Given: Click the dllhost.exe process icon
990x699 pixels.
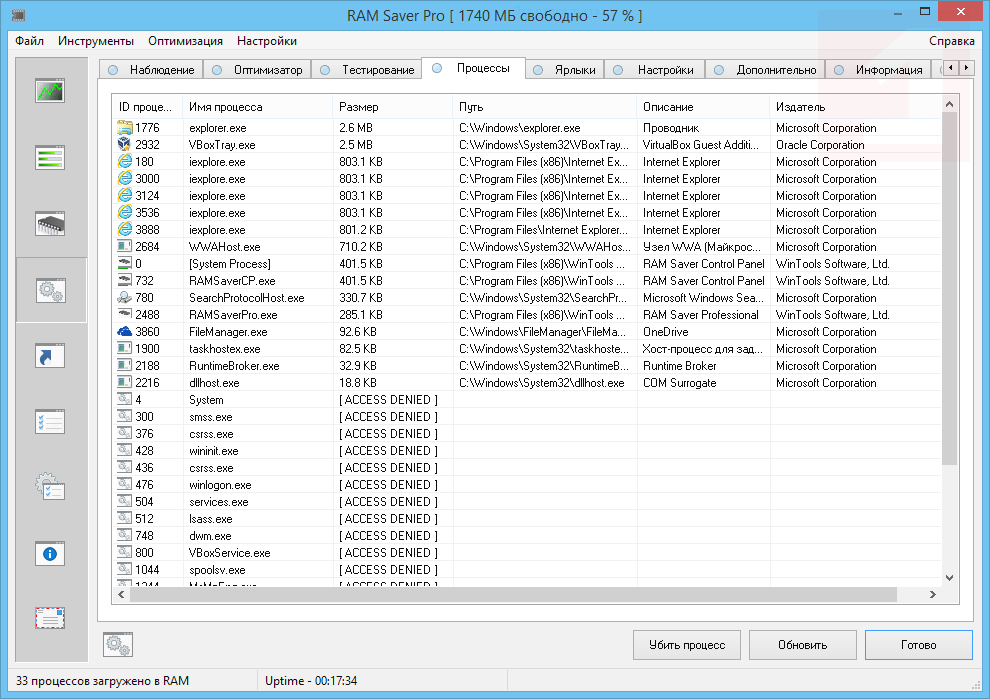Looking at the screenshot, I should coord(125,383).
